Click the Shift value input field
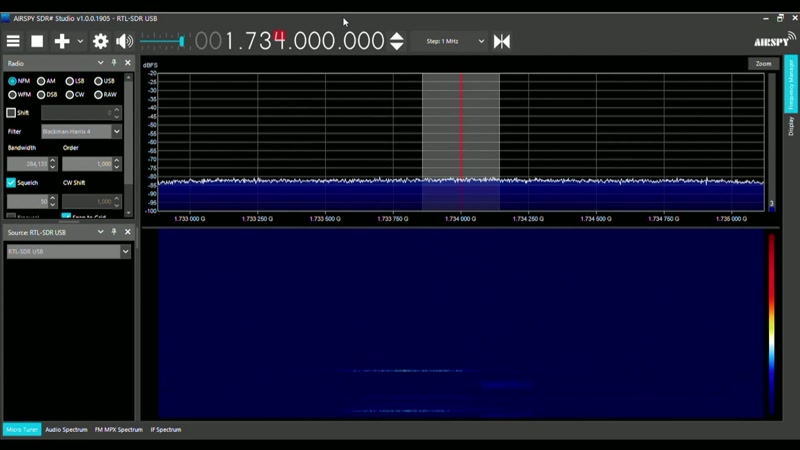The height and width of the screenshot is (450, 800). point(77,113)
